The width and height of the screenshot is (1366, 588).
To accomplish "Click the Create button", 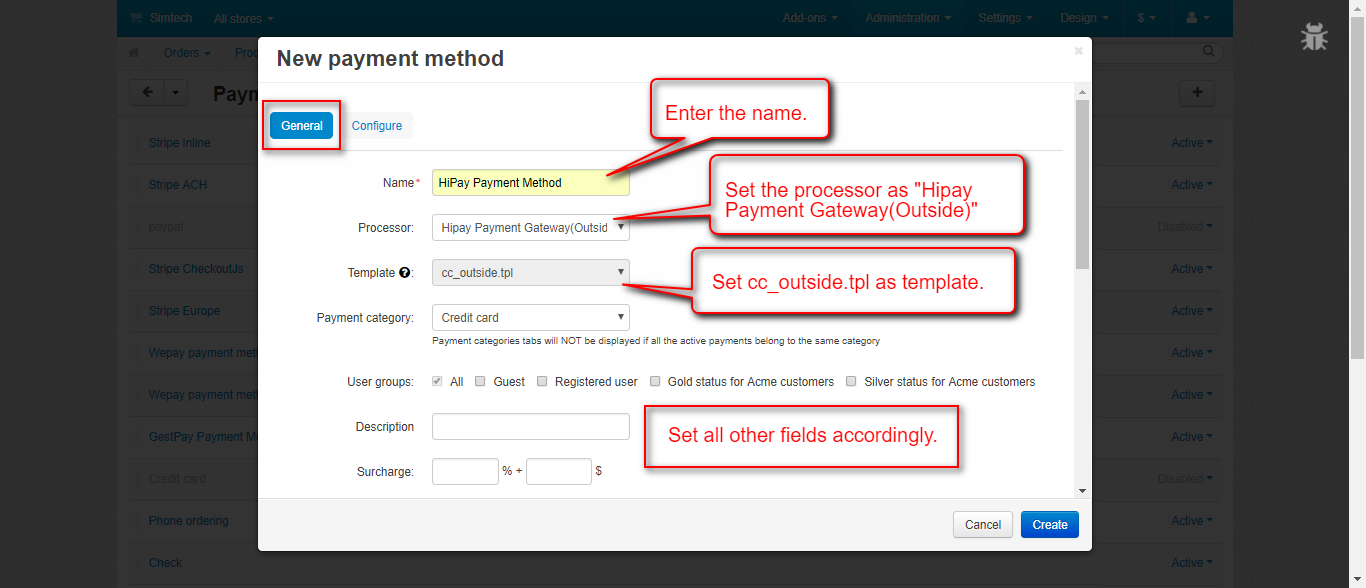I will click(1049, 525).
